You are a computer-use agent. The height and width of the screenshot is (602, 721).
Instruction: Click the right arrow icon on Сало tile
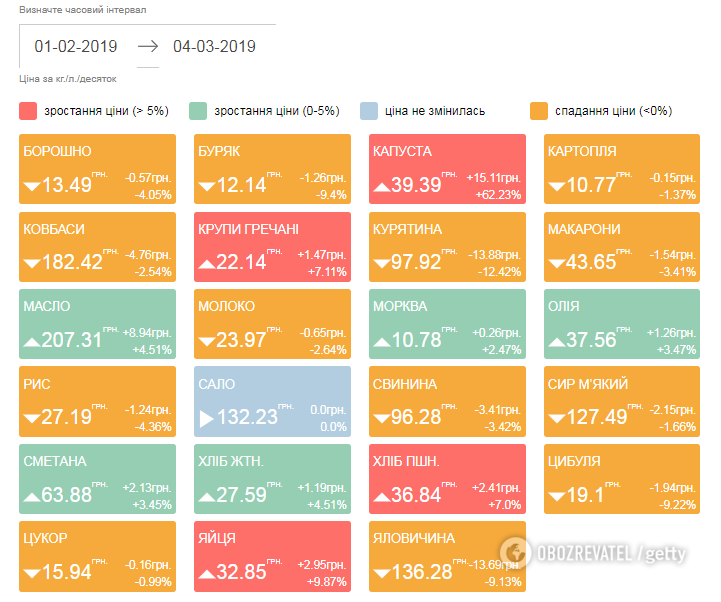206,418
